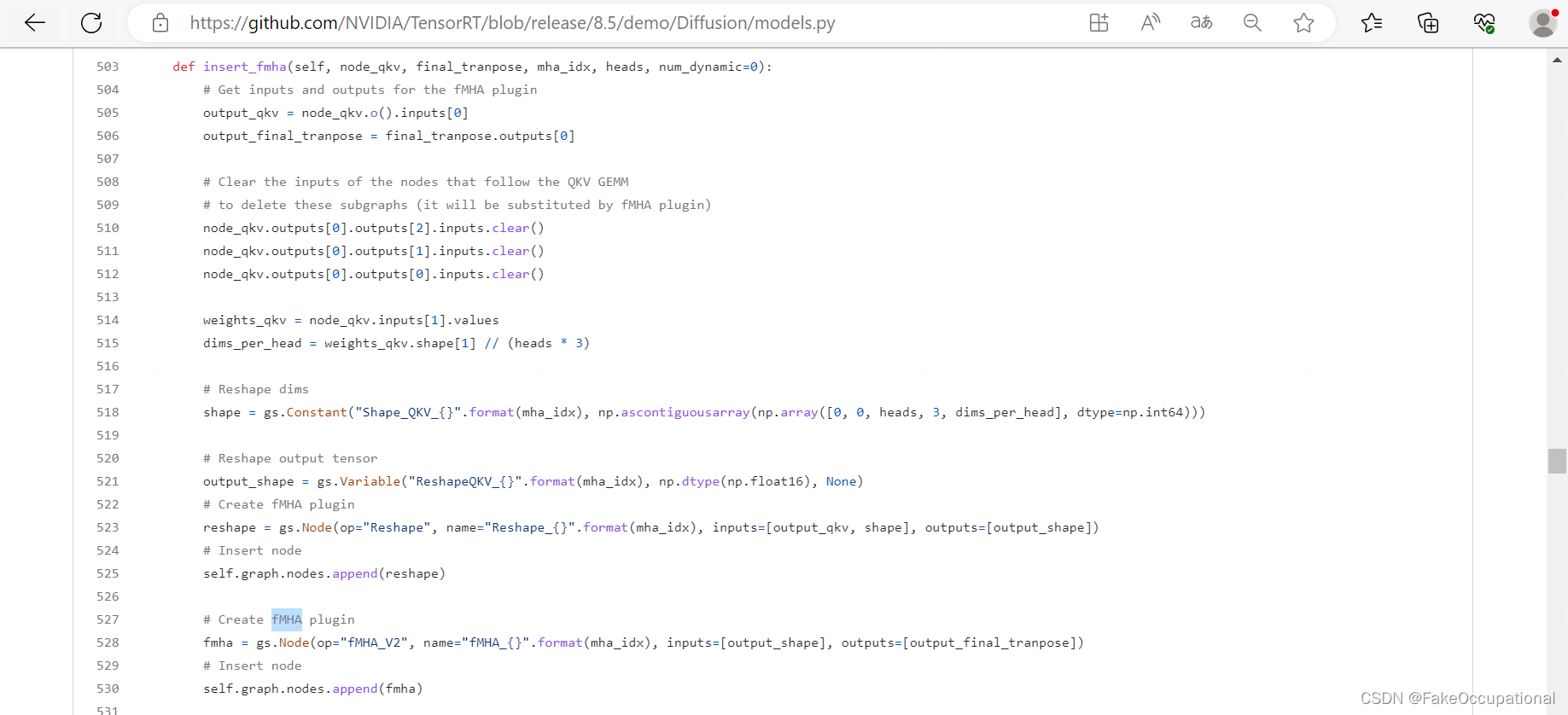Click the ascontiguousarray call on line 518
Screen dimensions: 1568x715
pos(685,412)
